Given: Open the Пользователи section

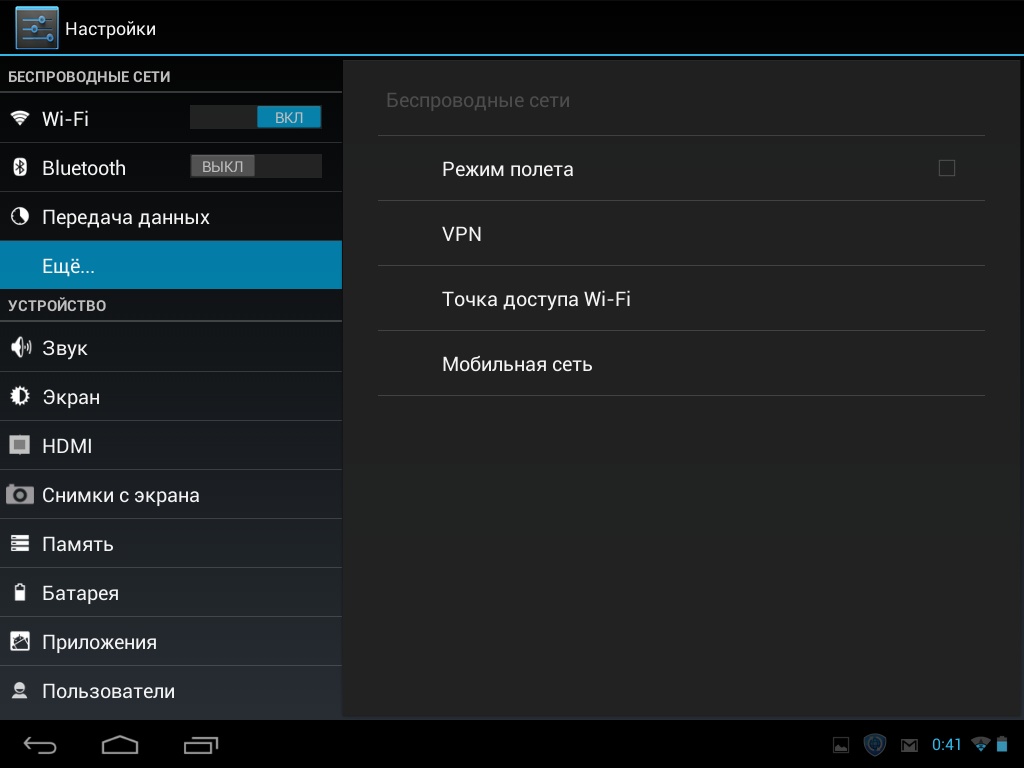Looking at the screenshot, I should coord(170,691).
